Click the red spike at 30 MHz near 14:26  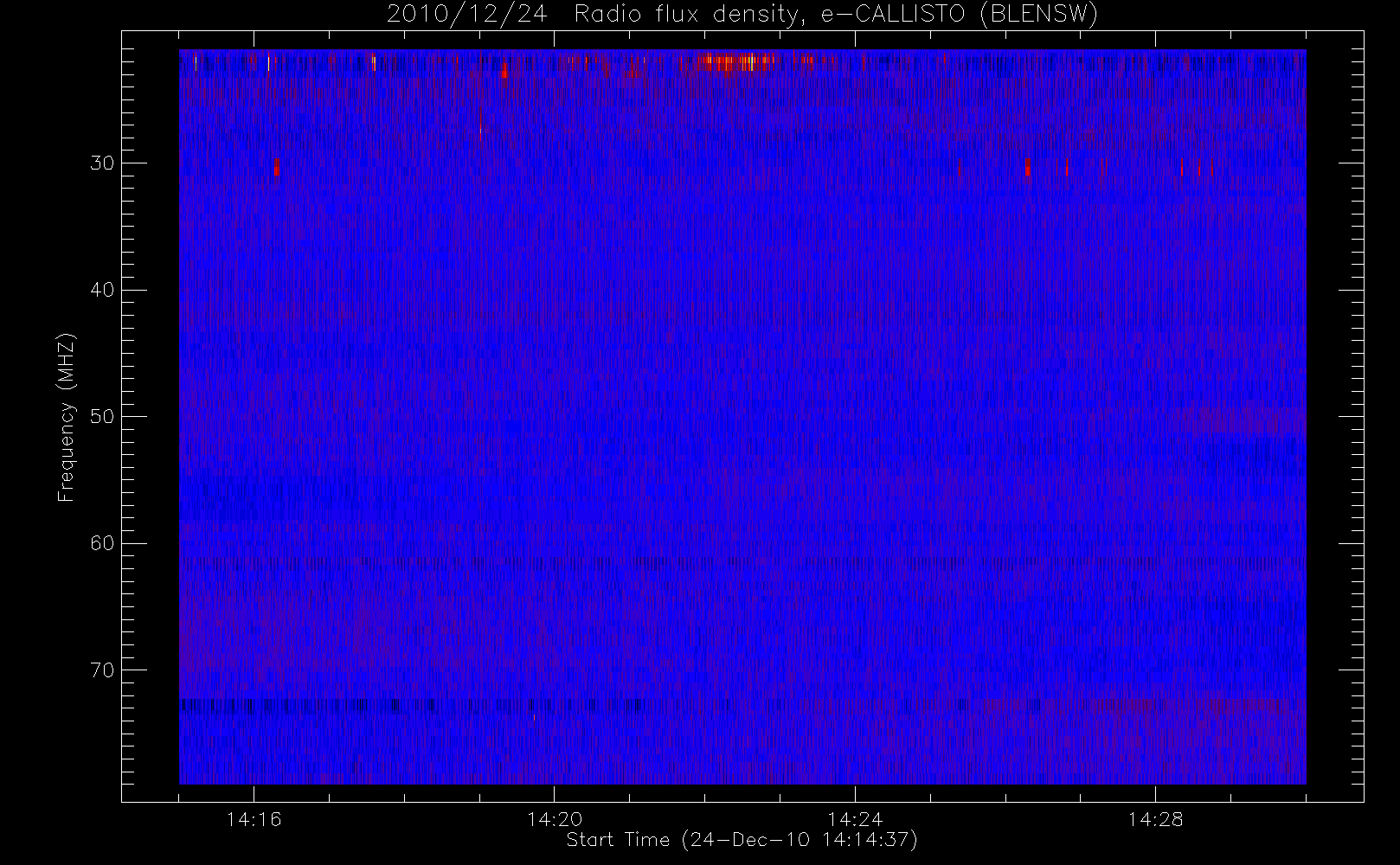pyautogui.click(x=1028, y=167)
